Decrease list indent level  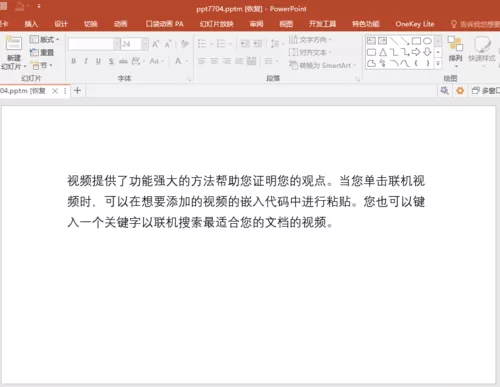[x=245, y=44]
